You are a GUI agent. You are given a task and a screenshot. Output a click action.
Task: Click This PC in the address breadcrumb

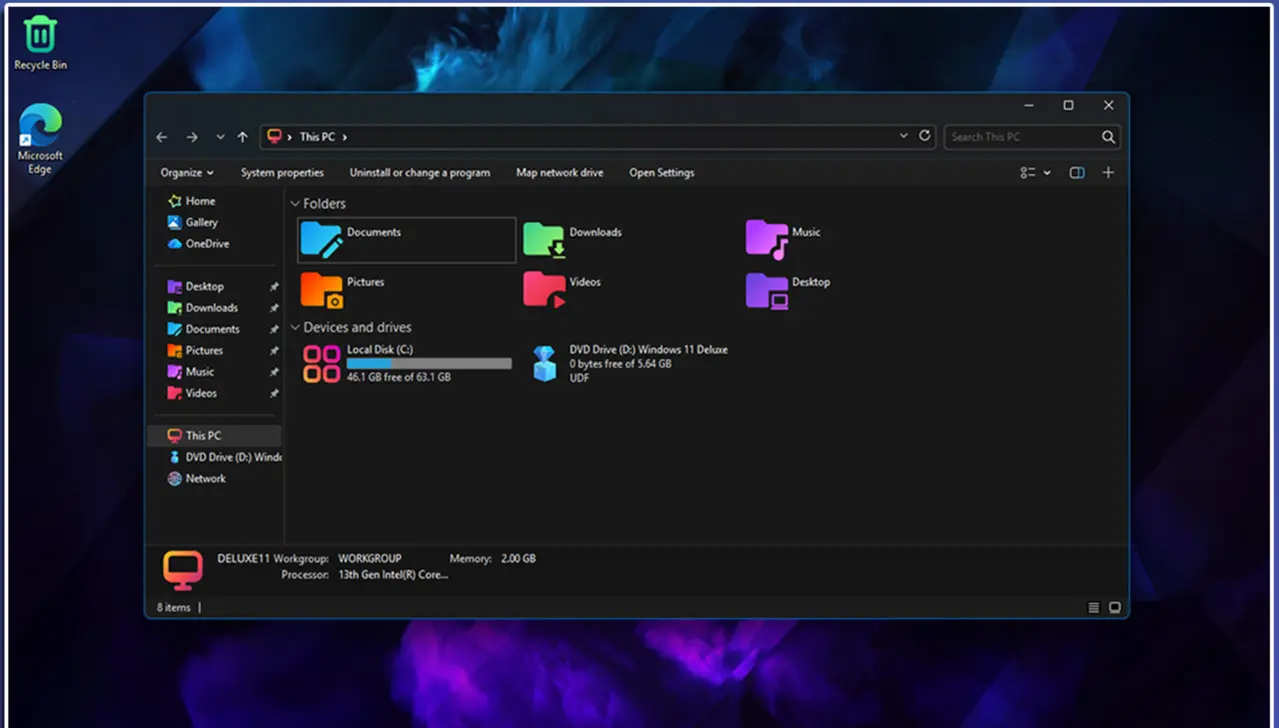317,137
